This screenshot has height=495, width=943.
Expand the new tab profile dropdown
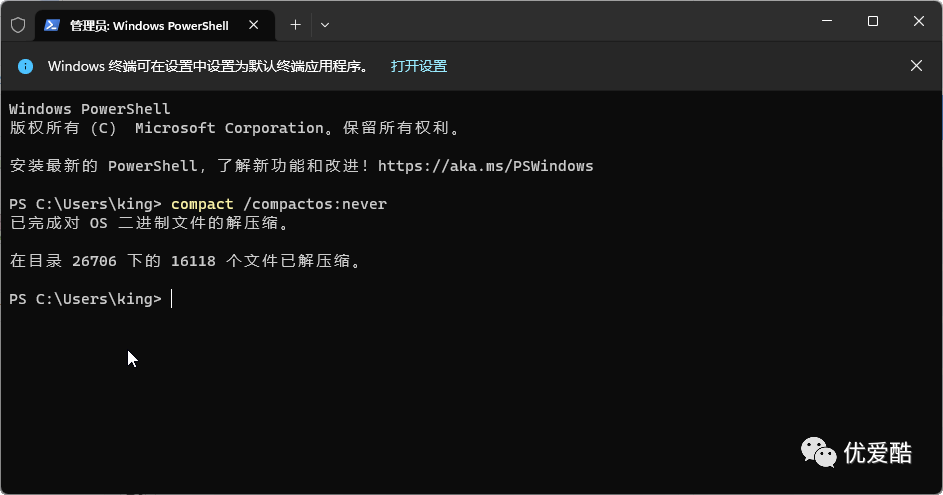pos(325,25)
